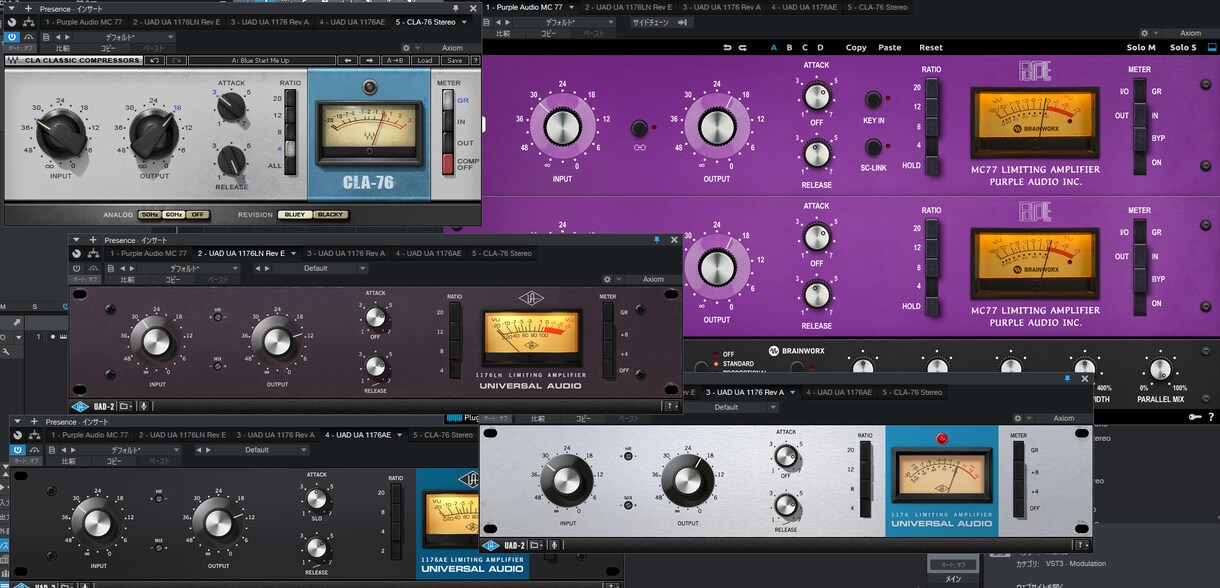Click upper Purple MC77 OUTPUT knob
This screenshot has width=1220, height=588.
pos(716,126)
